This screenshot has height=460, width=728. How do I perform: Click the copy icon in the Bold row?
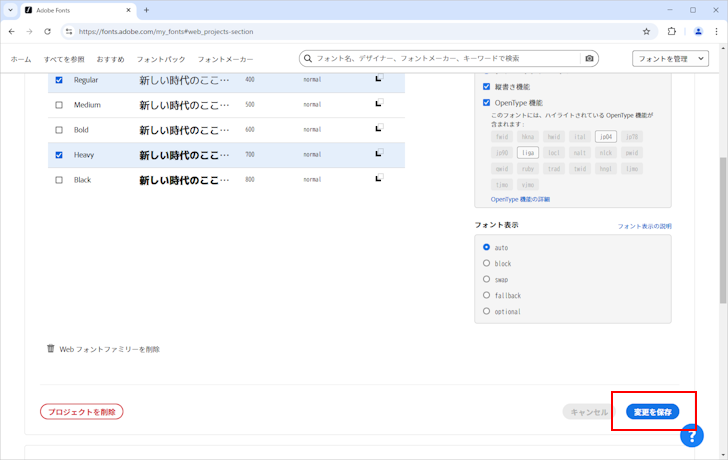(379, 128)
